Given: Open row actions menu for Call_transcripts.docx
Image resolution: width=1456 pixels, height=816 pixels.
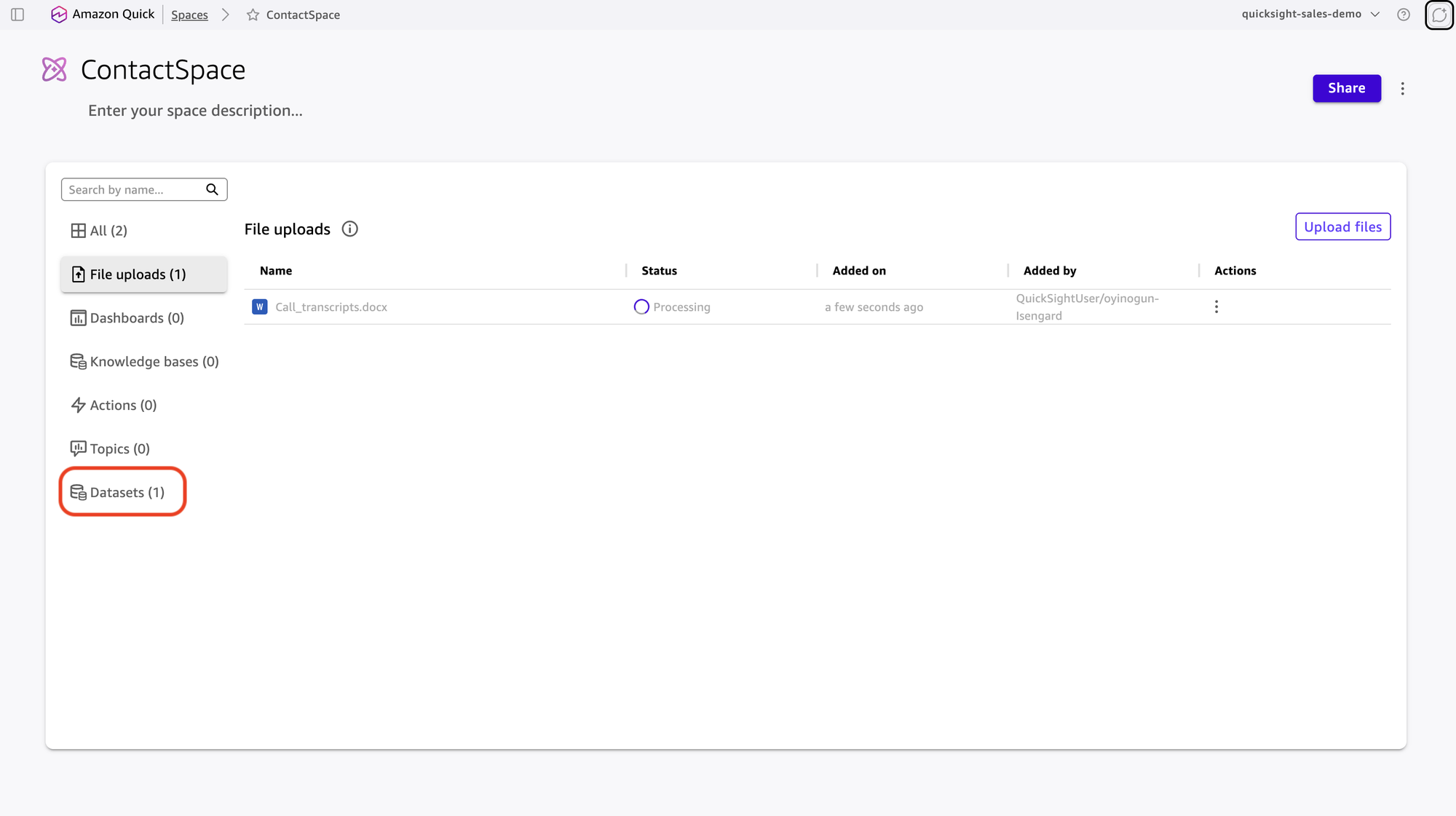Looking at the screenshot, I should [1216, 307].
